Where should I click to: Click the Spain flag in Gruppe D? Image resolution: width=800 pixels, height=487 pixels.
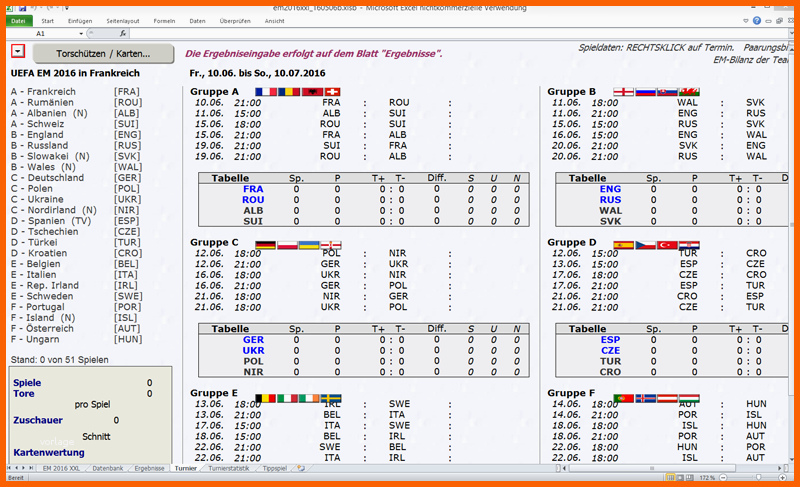[622, 244]
